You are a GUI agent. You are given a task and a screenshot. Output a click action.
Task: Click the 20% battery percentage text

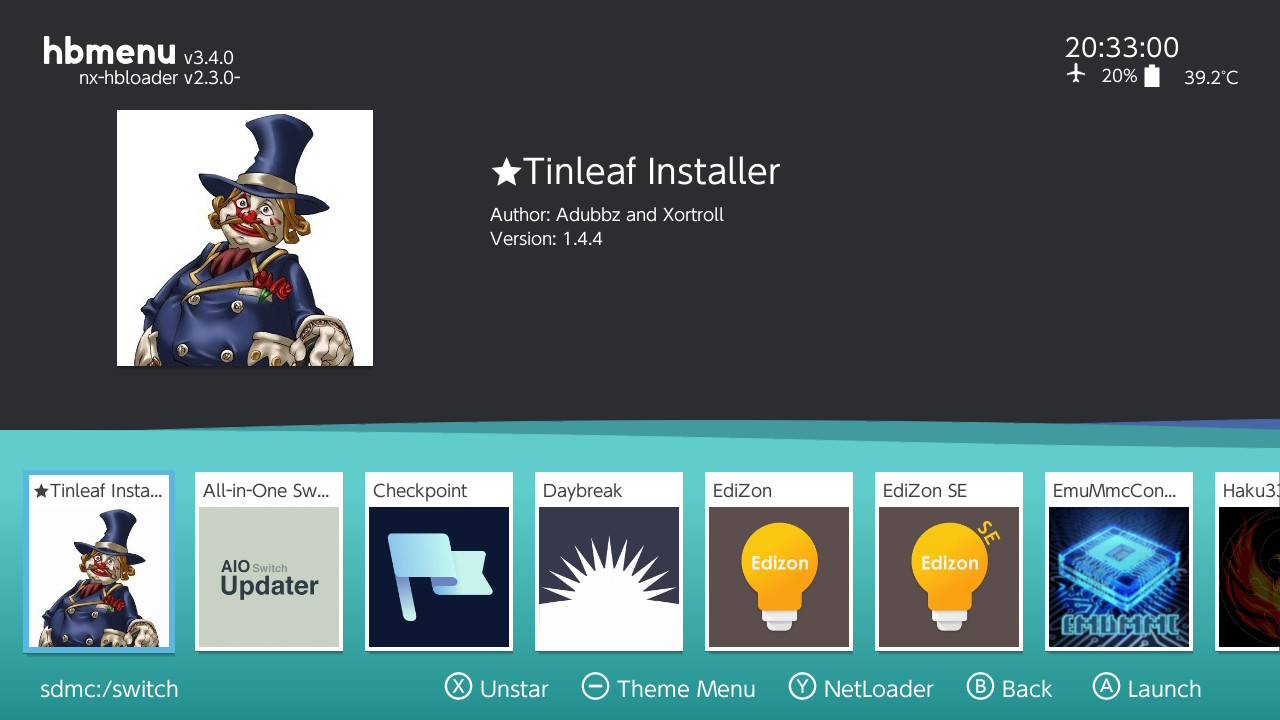click(1119, 76)
